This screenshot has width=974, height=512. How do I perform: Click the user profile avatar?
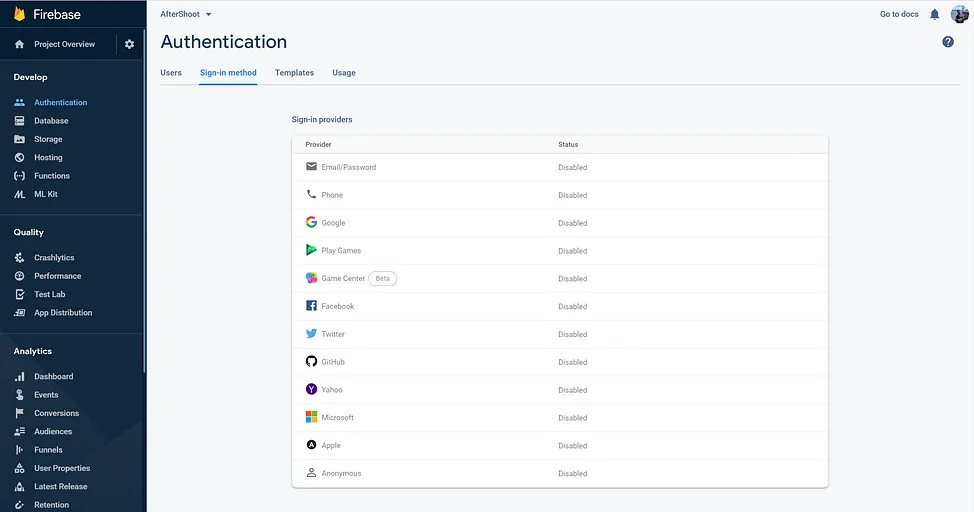[960, 14]
